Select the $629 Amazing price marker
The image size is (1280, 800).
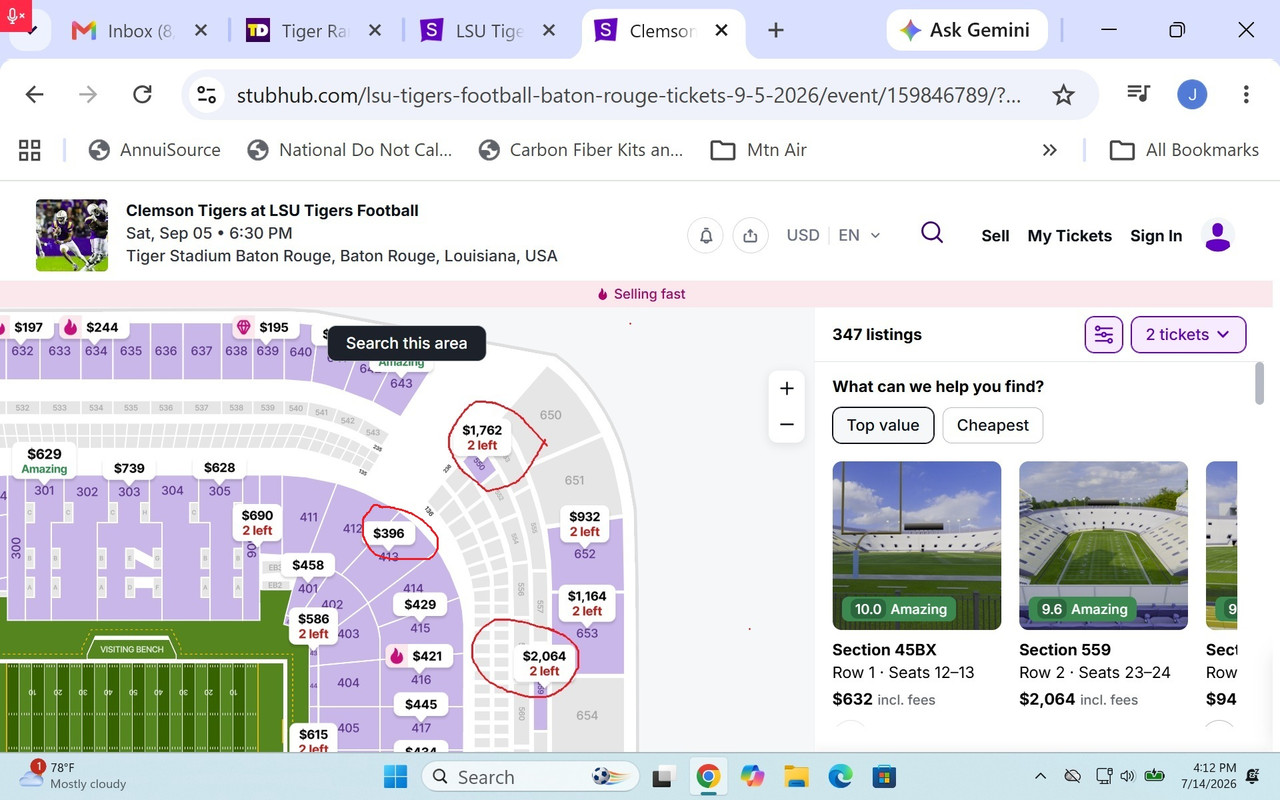click(44, 461)
